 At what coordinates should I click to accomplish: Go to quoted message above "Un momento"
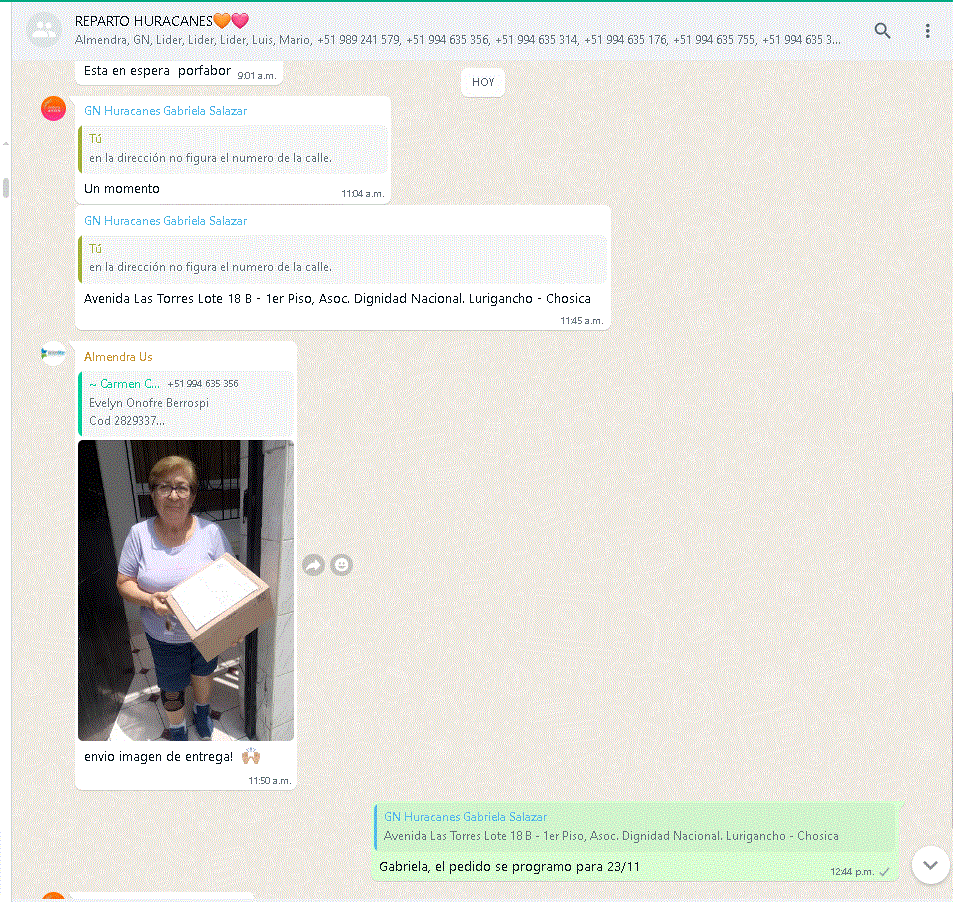click(232, 149)
